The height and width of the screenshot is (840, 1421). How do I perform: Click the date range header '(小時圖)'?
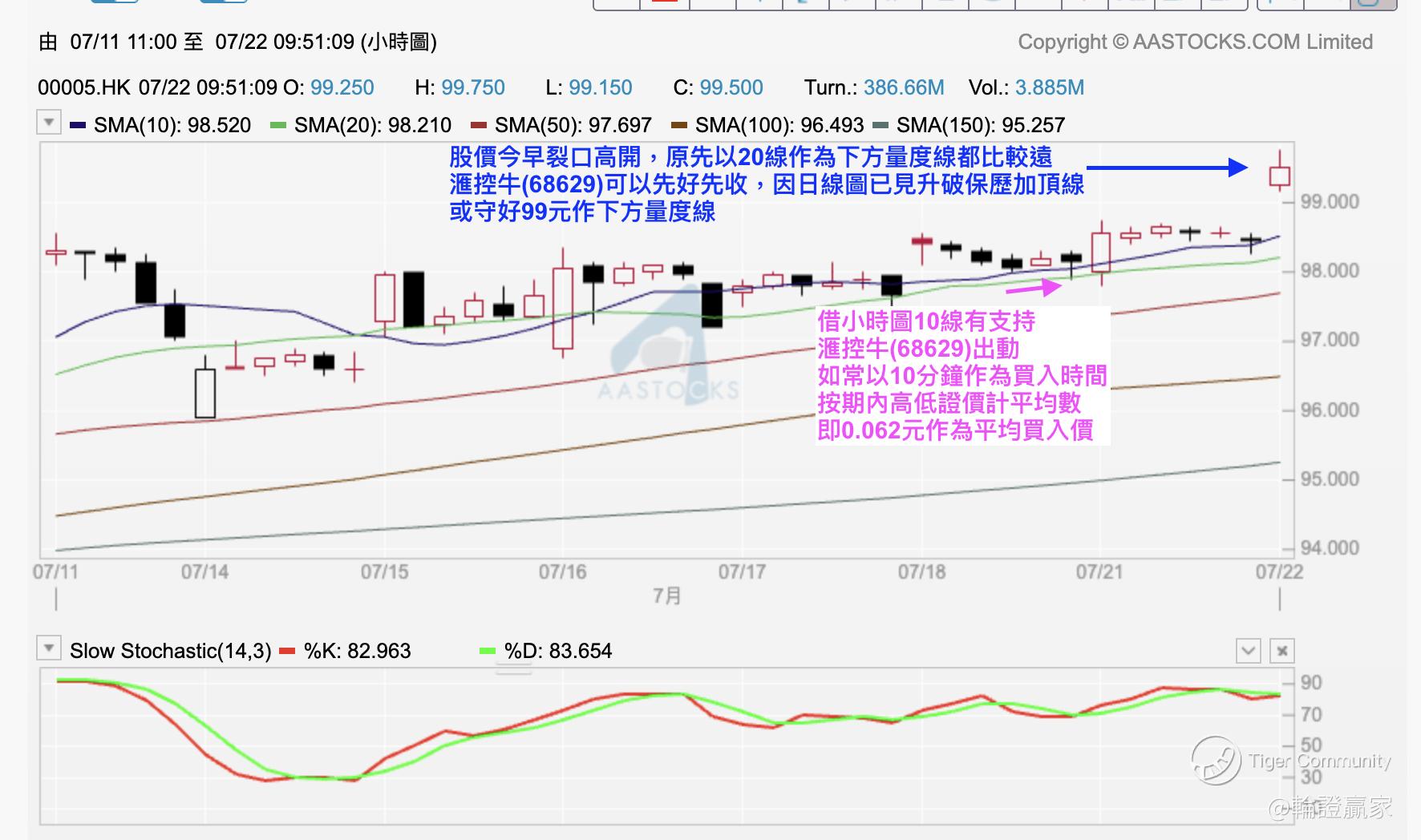pos(399,42)
